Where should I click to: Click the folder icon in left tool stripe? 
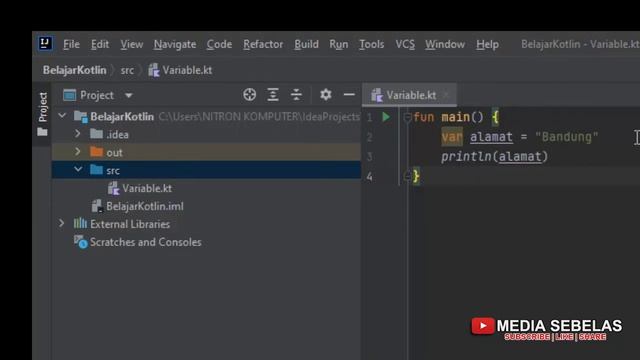click(42, 132)
